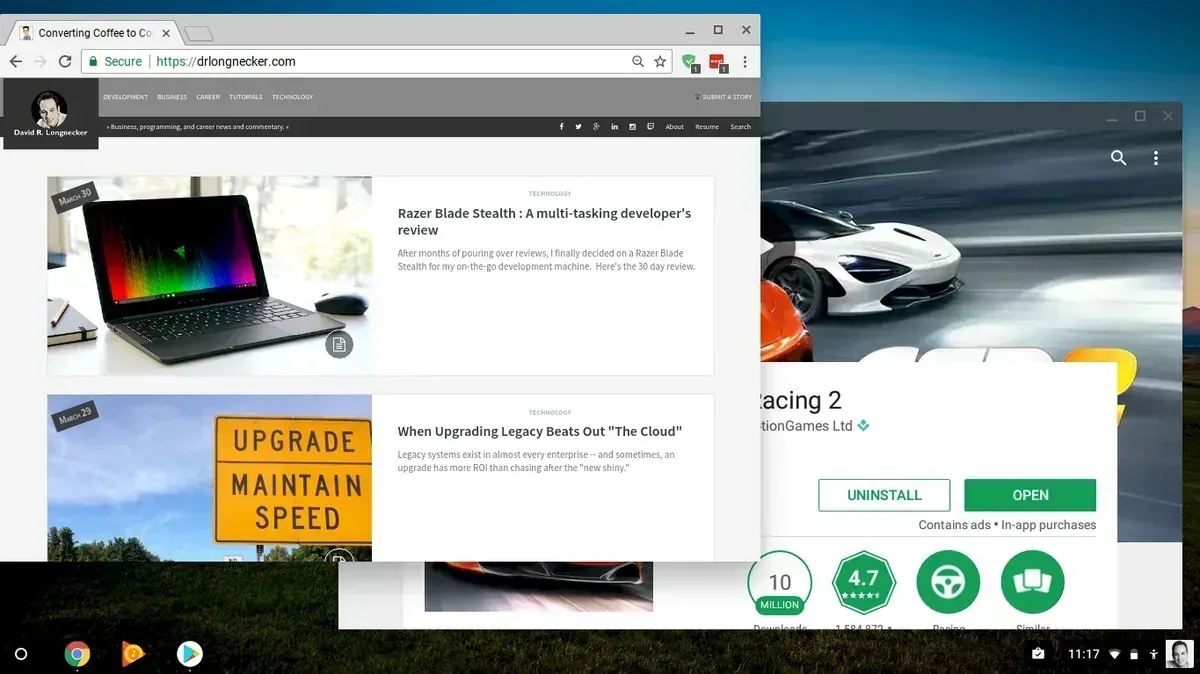Open the Wi-Fi status icon in tray
Image resolution: width=1200 pixels, height=674 pixels.
click(1115, 655)
